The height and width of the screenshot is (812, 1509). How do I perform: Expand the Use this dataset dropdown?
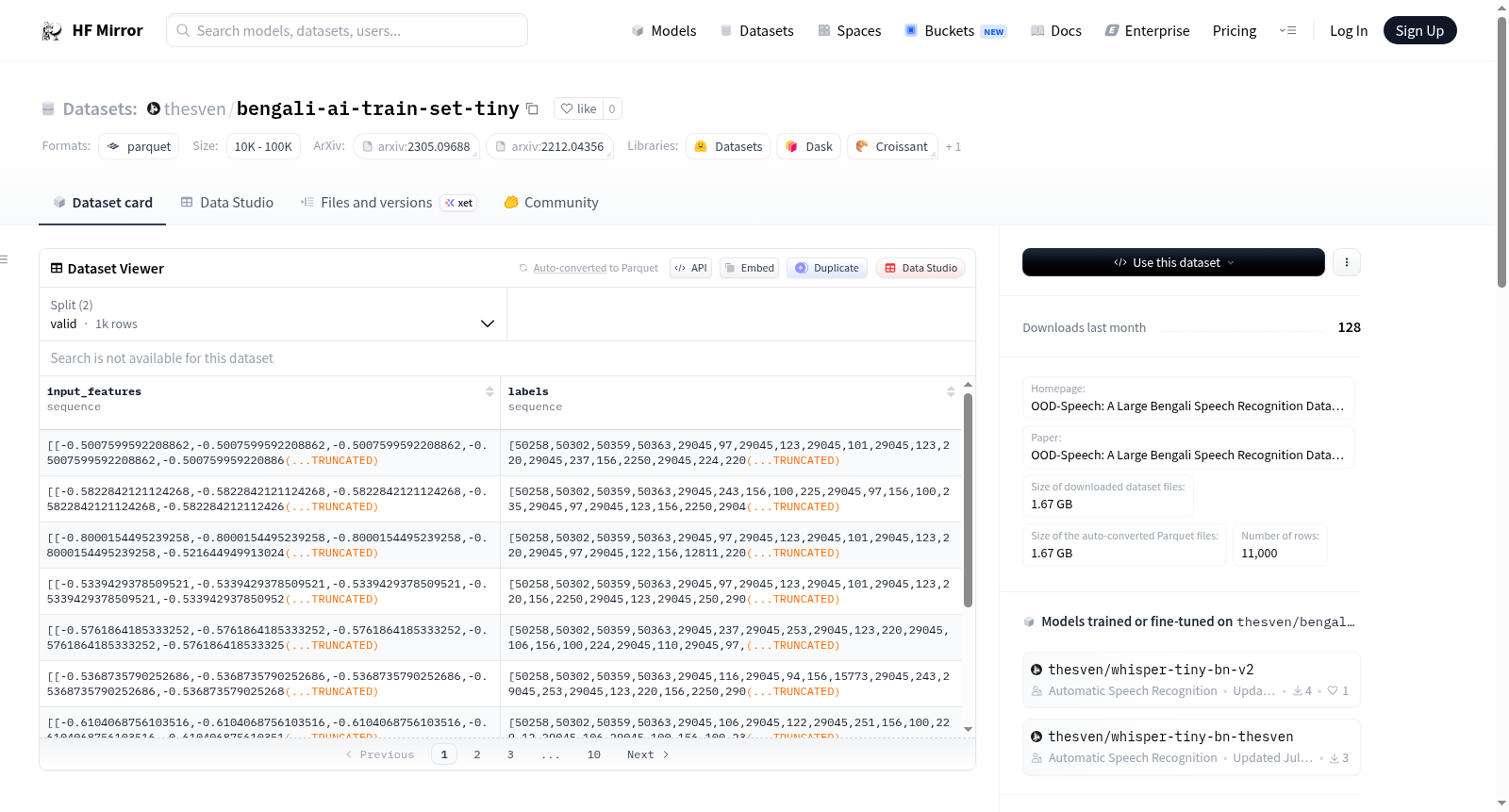pyautogui.click(x=1173, y=262)
